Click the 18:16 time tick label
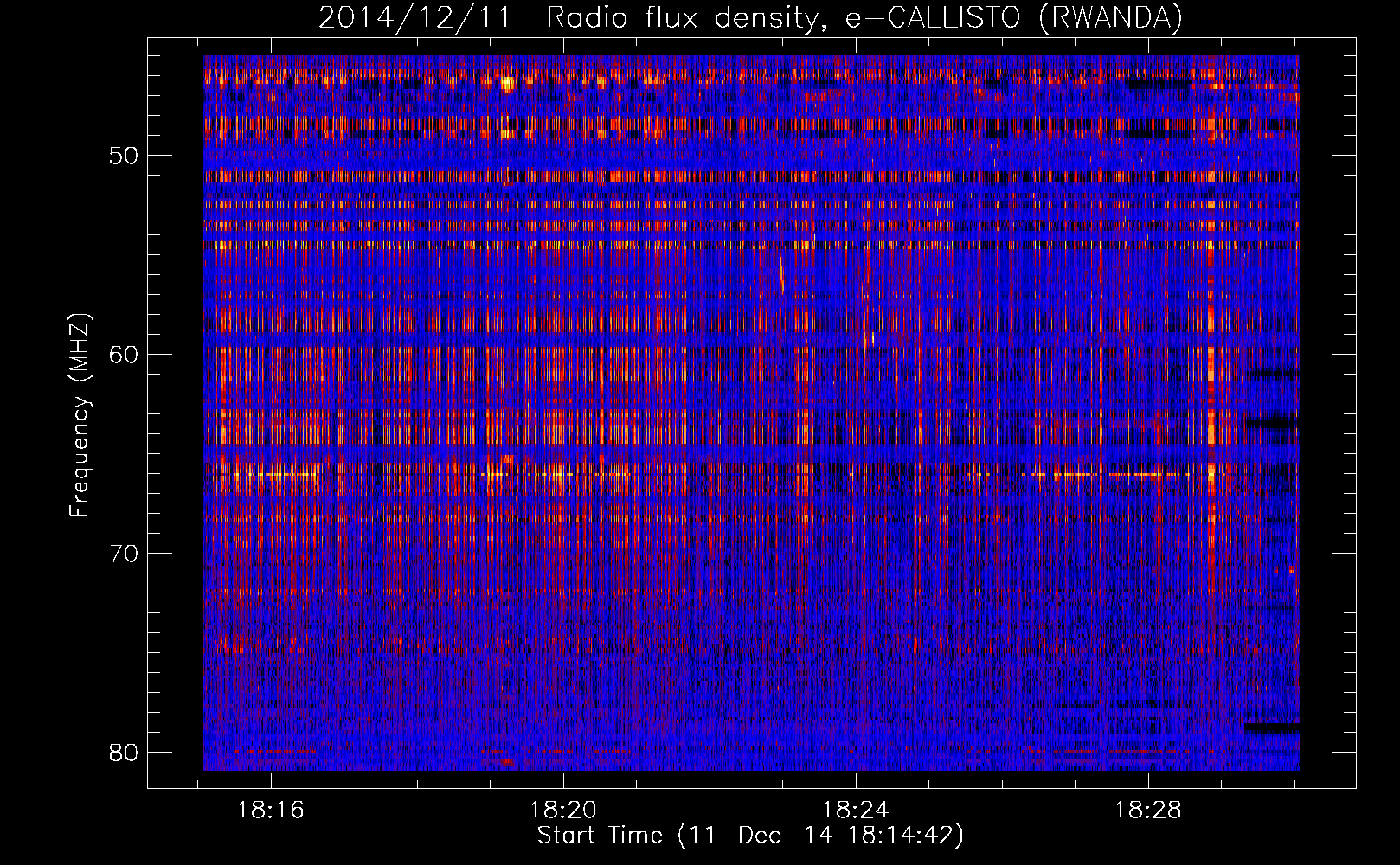This screenshot has width=1400, height=865. point(272,811)
